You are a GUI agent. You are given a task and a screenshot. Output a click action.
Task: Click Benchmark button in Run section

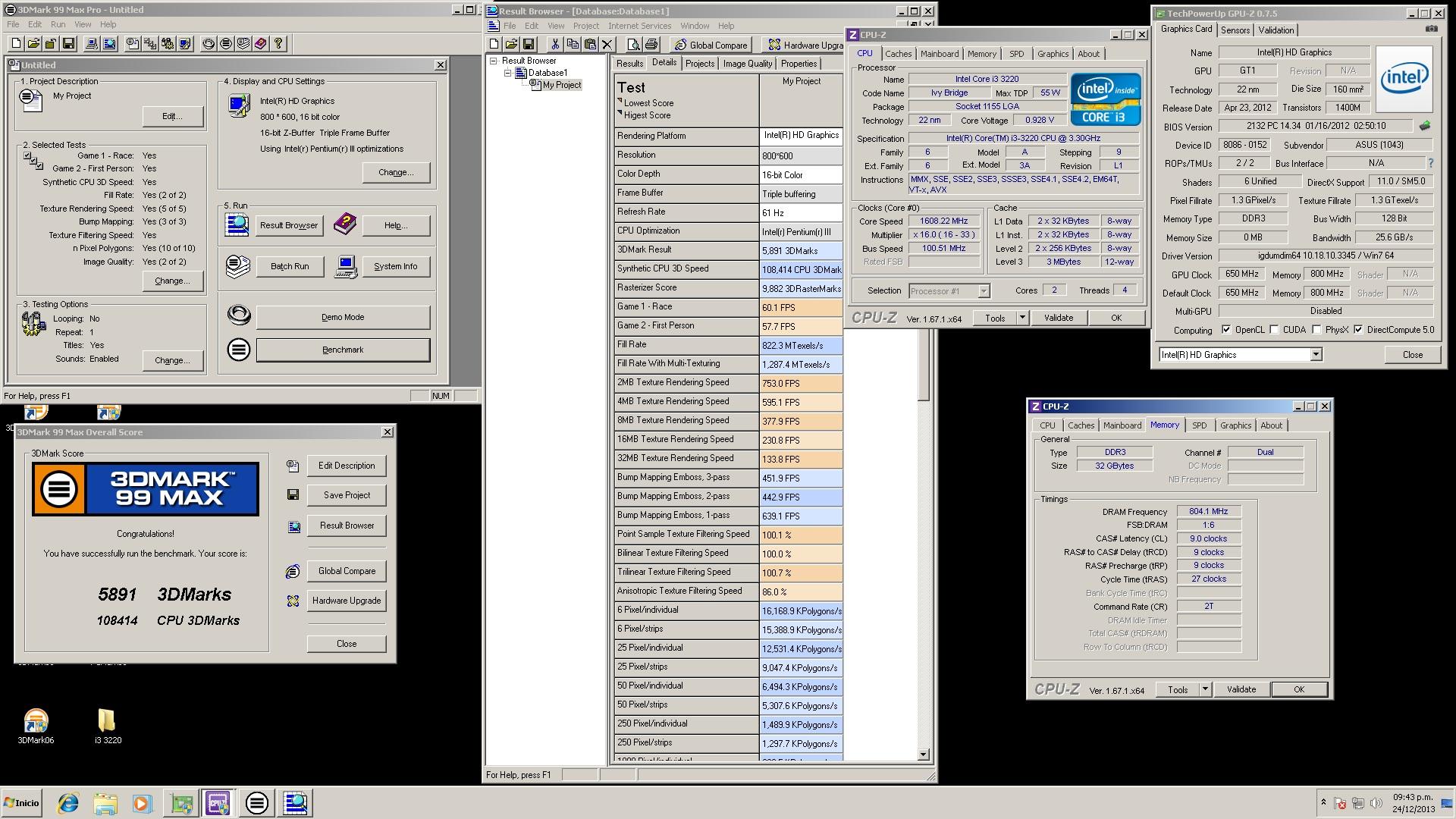tap(343, 350)
